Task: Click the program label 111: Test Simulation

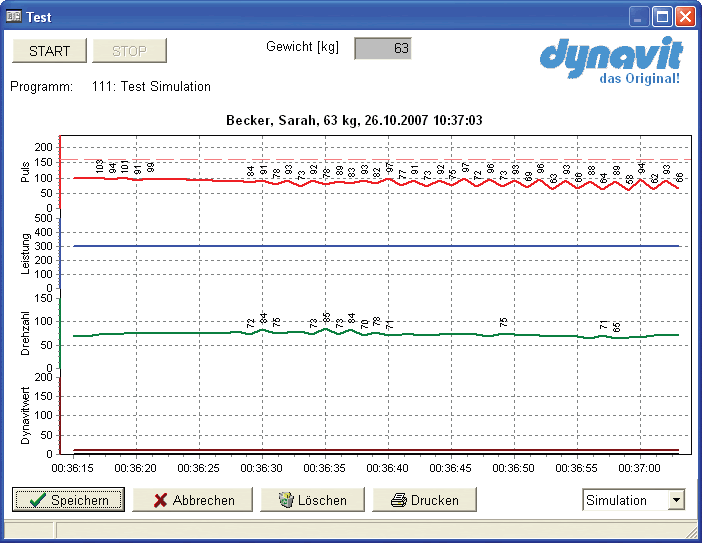Action: (151, 86)
